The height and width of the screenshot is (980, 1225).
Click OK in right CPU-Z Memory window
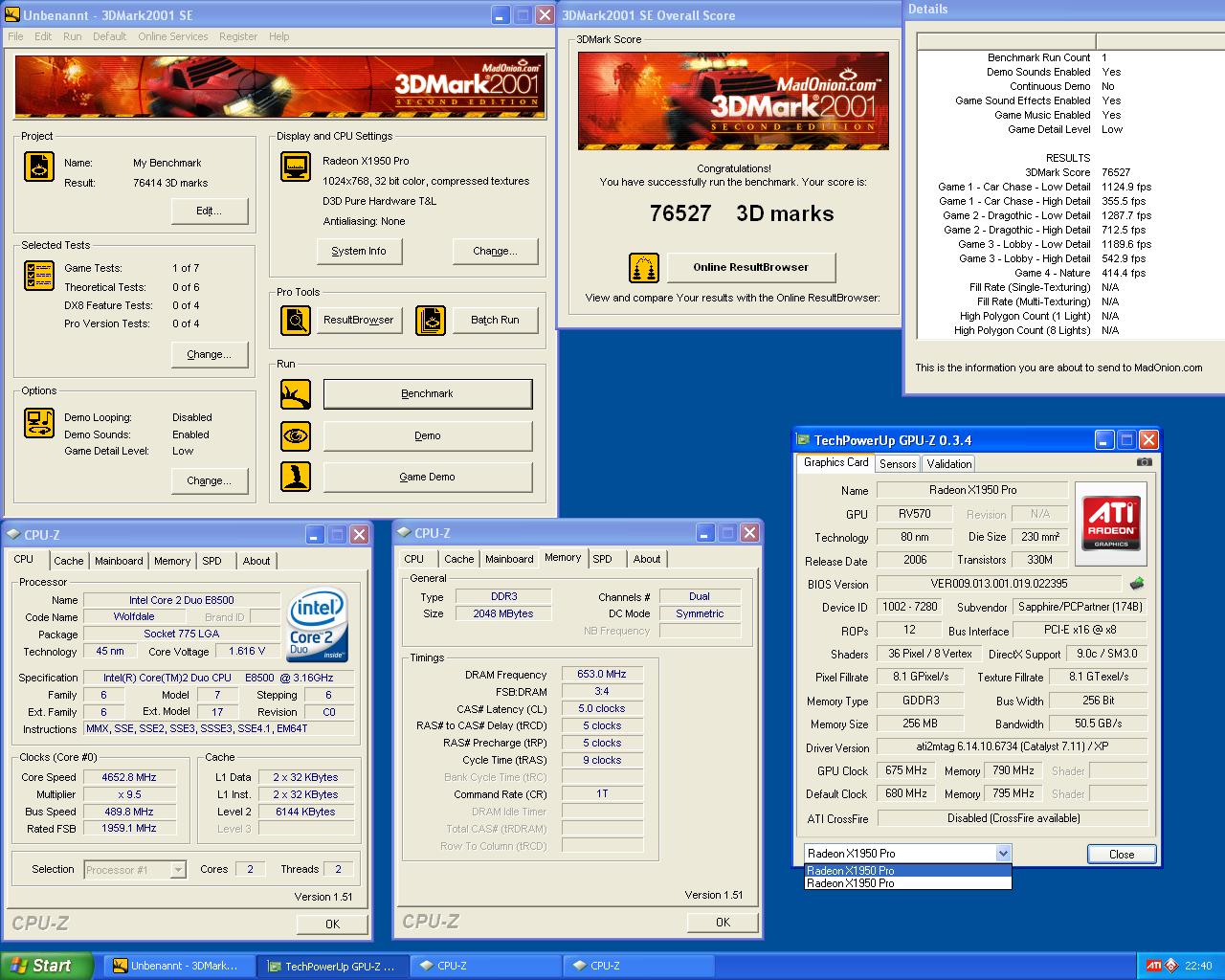[x=723, y=922]
